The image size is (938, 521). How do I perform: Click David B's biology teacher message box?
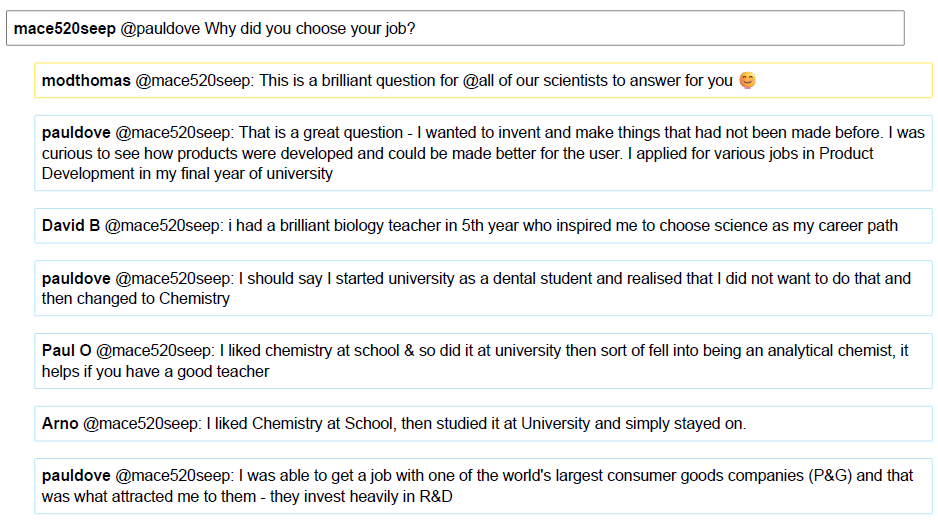(x=483, y=226)
